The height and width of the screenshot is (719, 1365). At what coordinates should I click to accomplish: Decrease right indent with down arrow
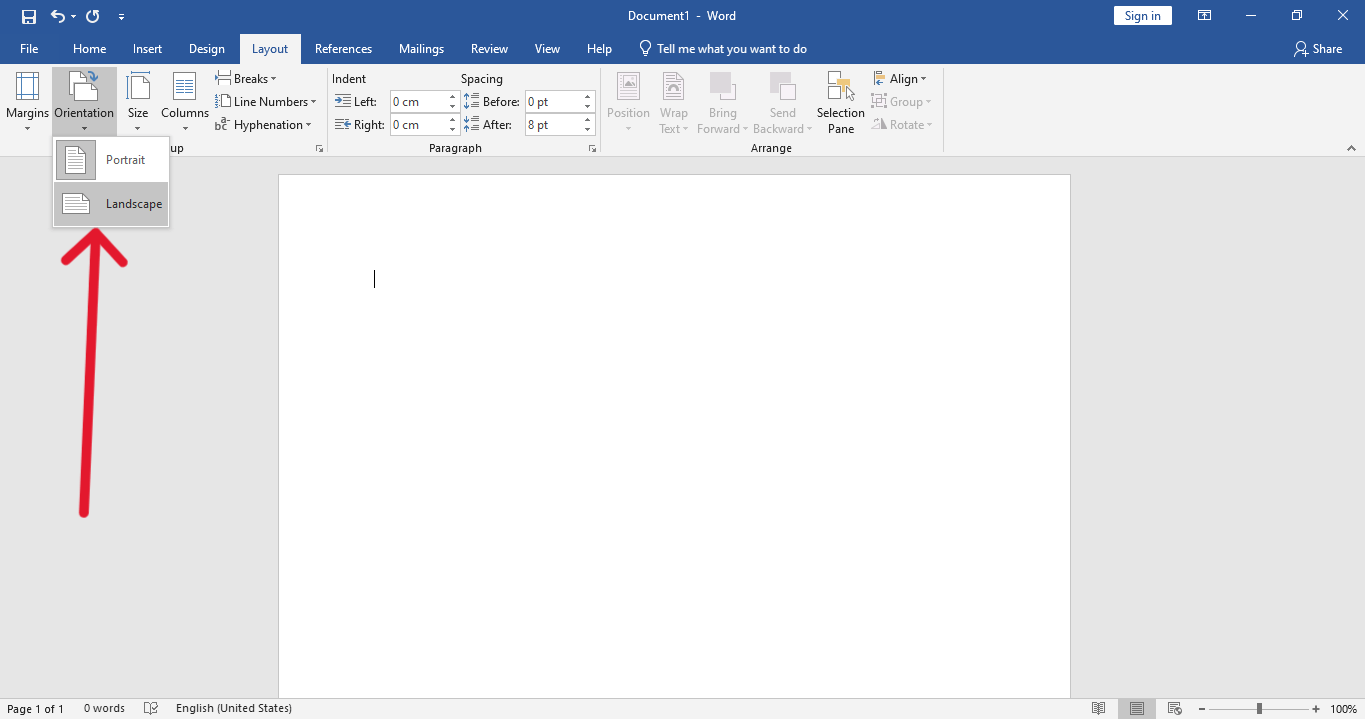[x=453, y=129]
